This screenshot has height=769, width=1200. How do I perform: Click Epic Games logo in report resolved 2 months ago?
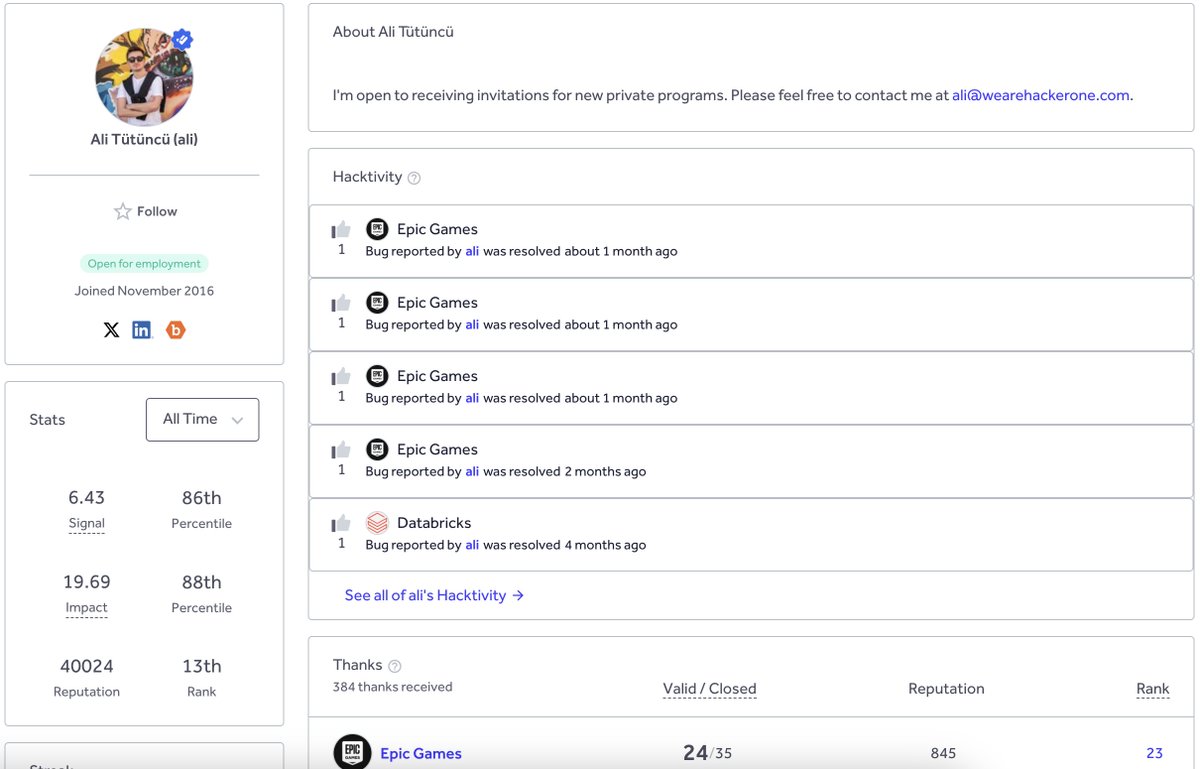click(377, 449)
